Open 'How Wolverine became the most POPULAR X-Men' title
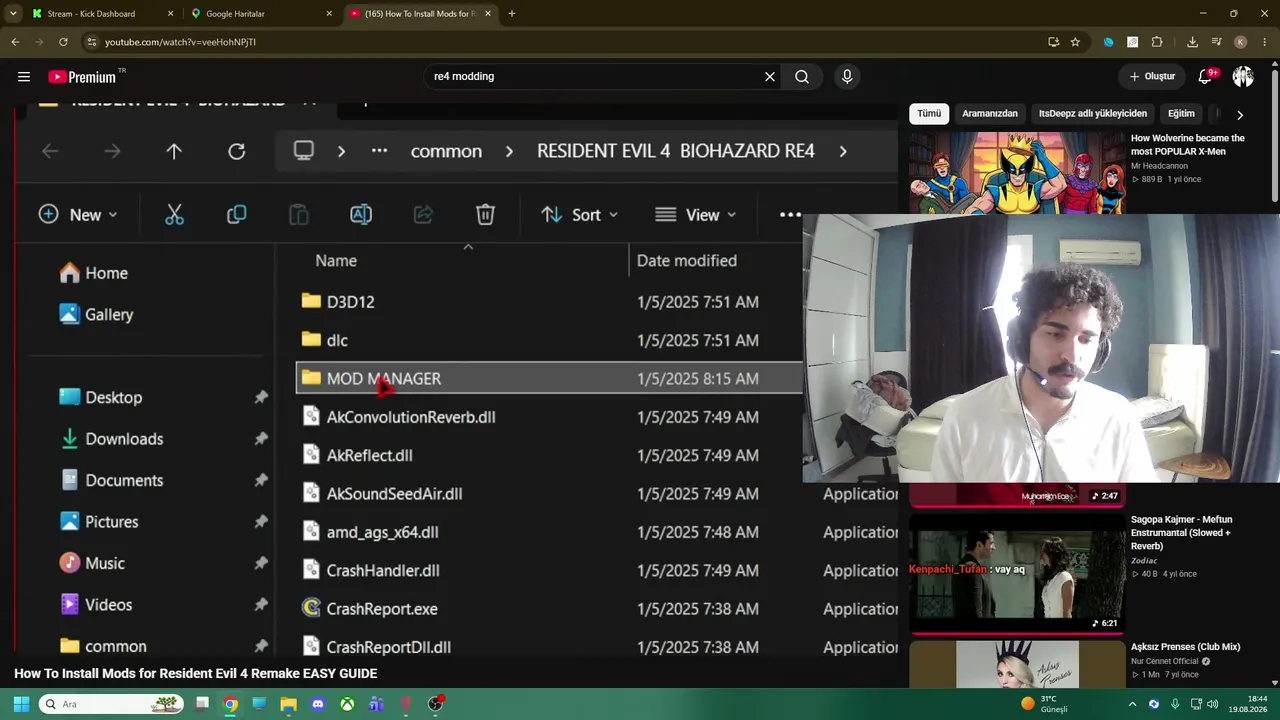 tap(1188, 144)
